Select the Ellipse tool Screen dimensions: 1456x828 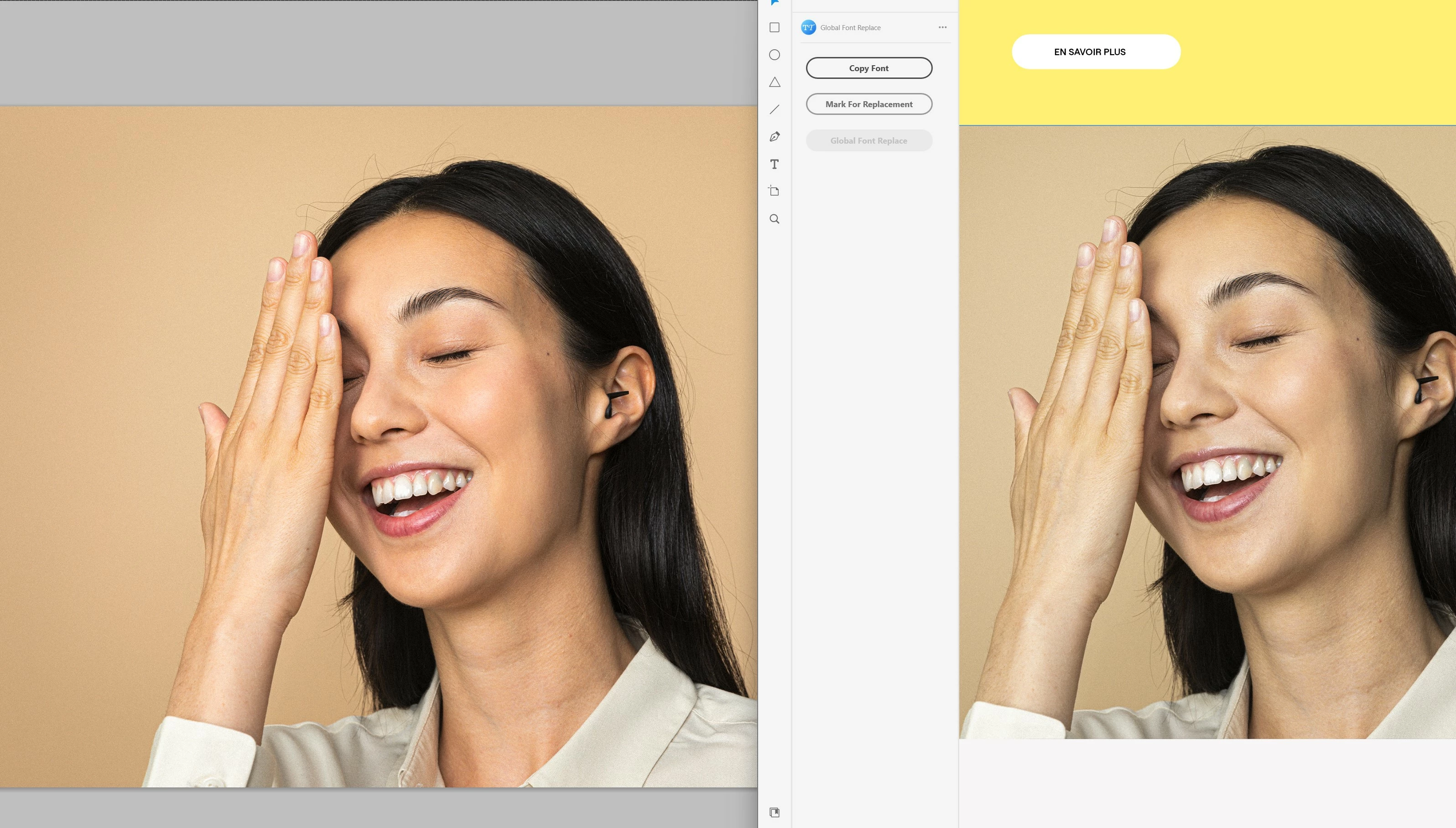774,55
